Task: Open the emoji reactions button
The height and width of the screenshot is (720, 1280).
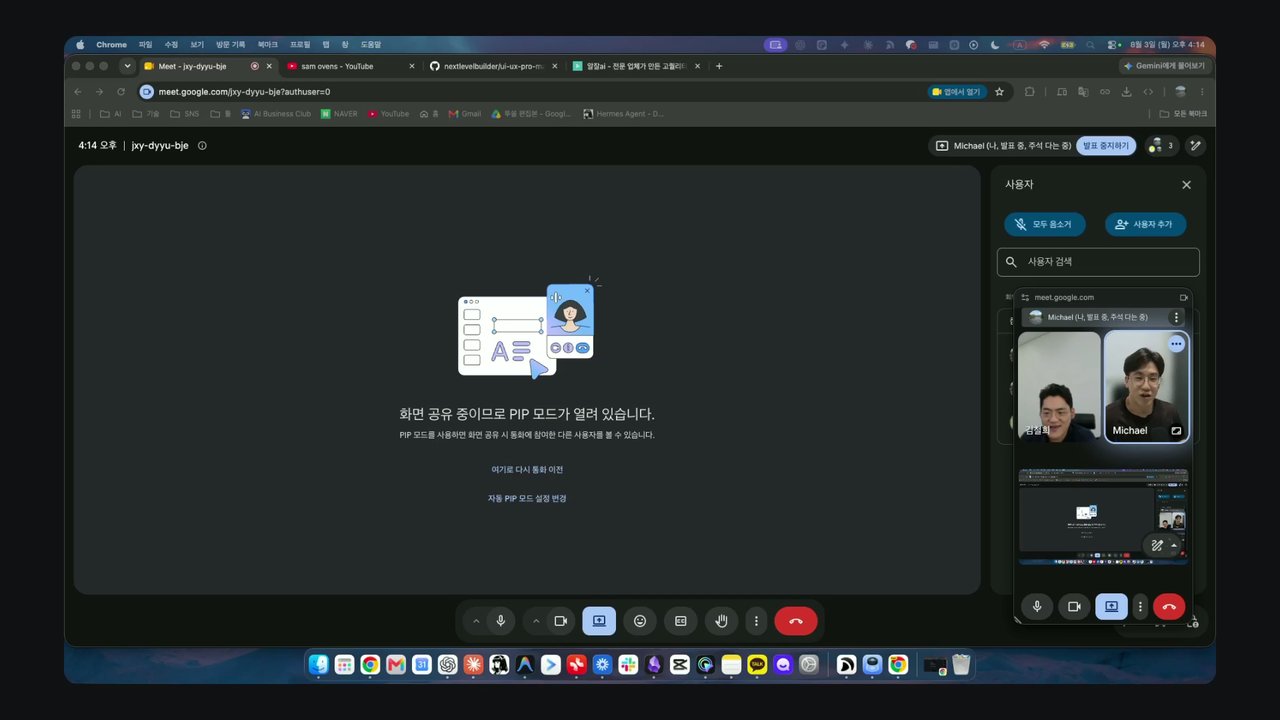Action: coord(640,621)
